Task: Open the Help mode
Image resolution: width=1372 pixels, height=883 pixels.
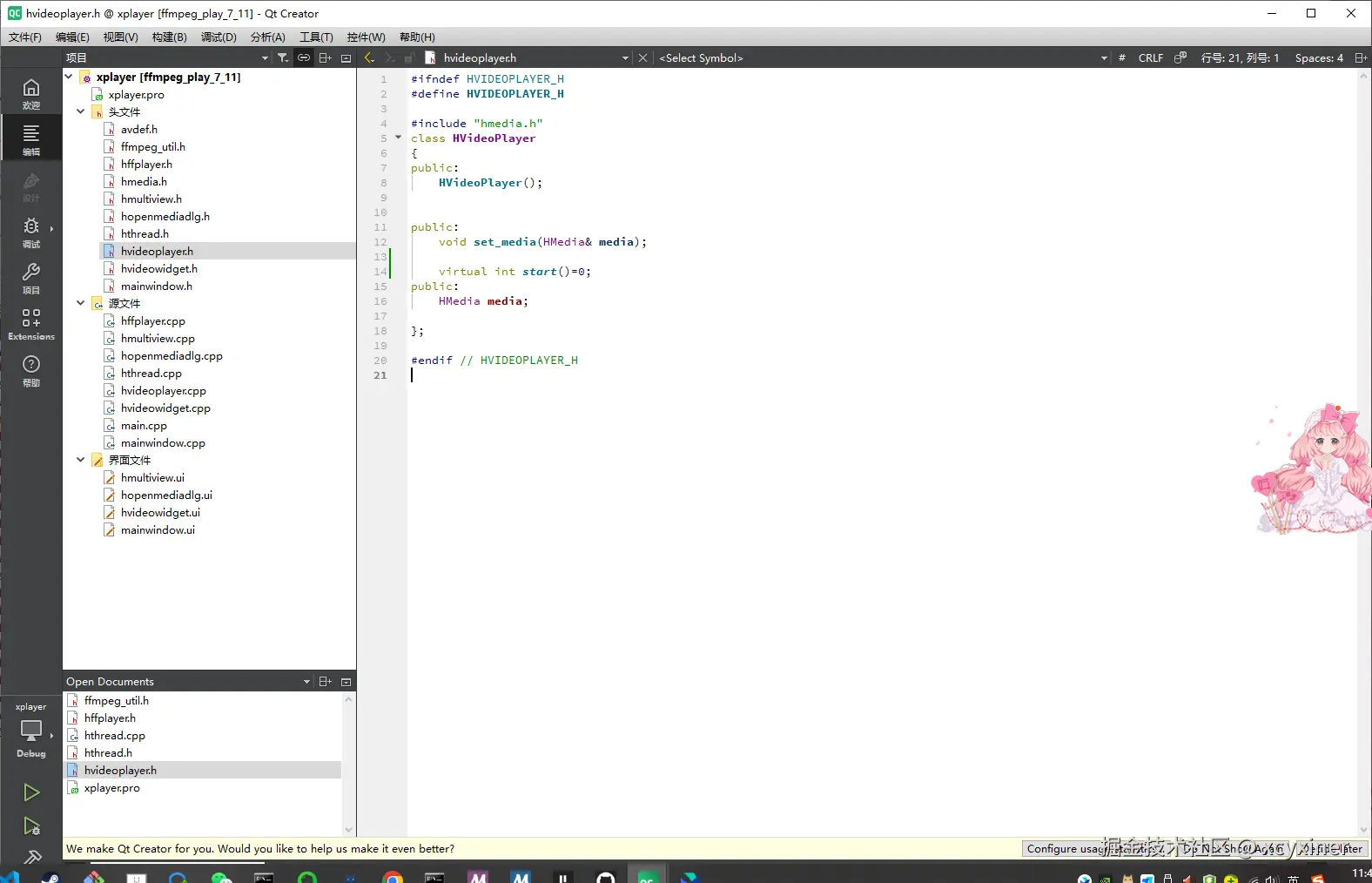Action: point(31,370)
